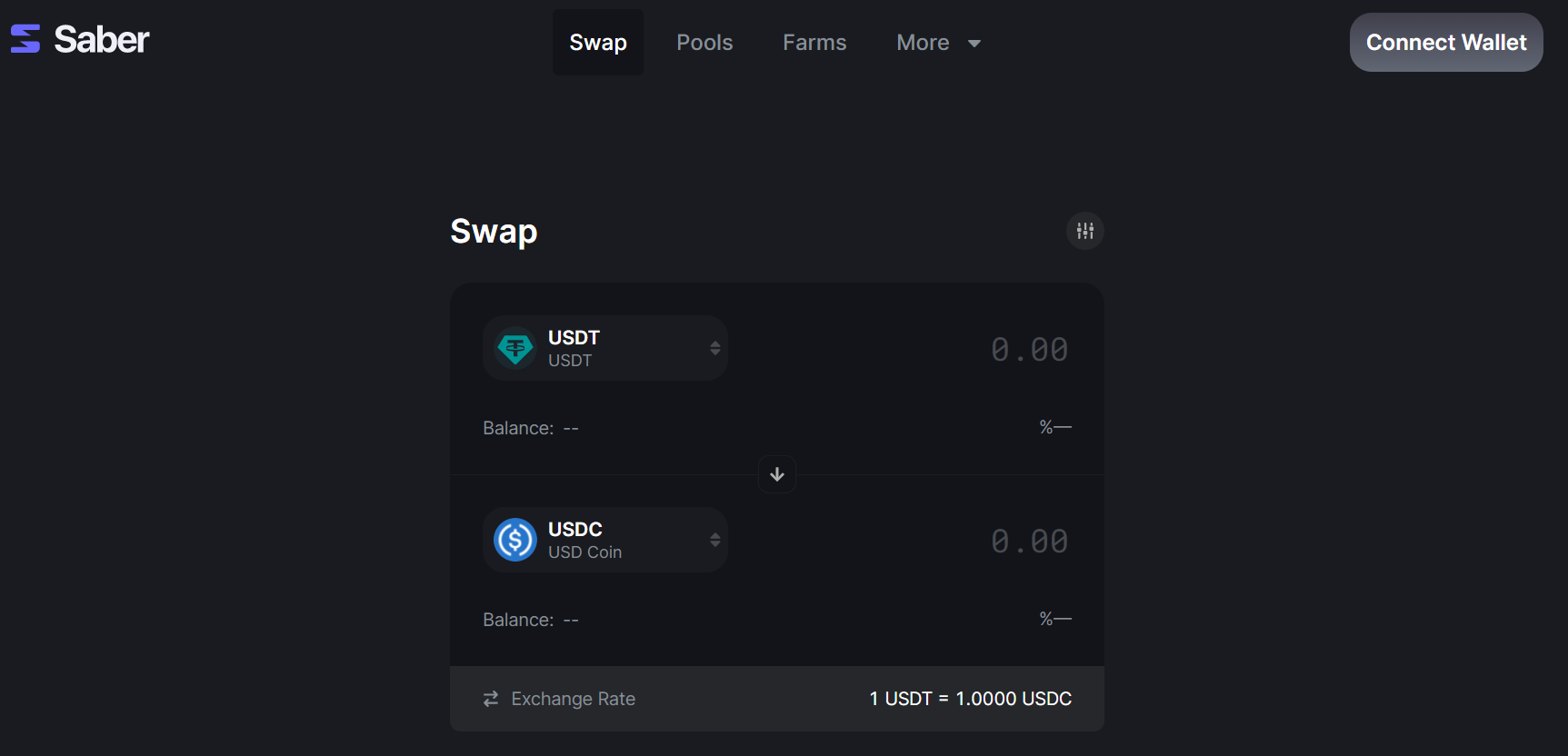Click the Saber brand name link
This screenshot has height=756, width=1568.
click(x=102, y=40)
